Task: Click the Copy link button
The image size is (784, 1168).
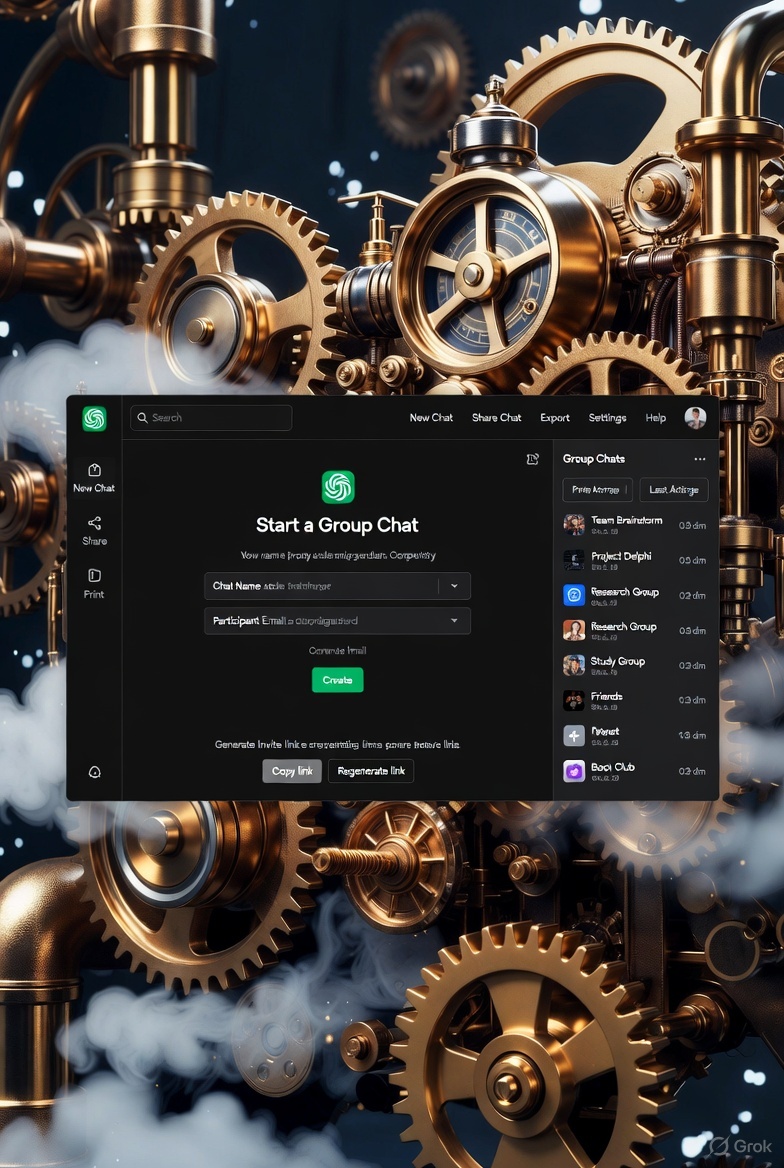Action: click(292, 771)
